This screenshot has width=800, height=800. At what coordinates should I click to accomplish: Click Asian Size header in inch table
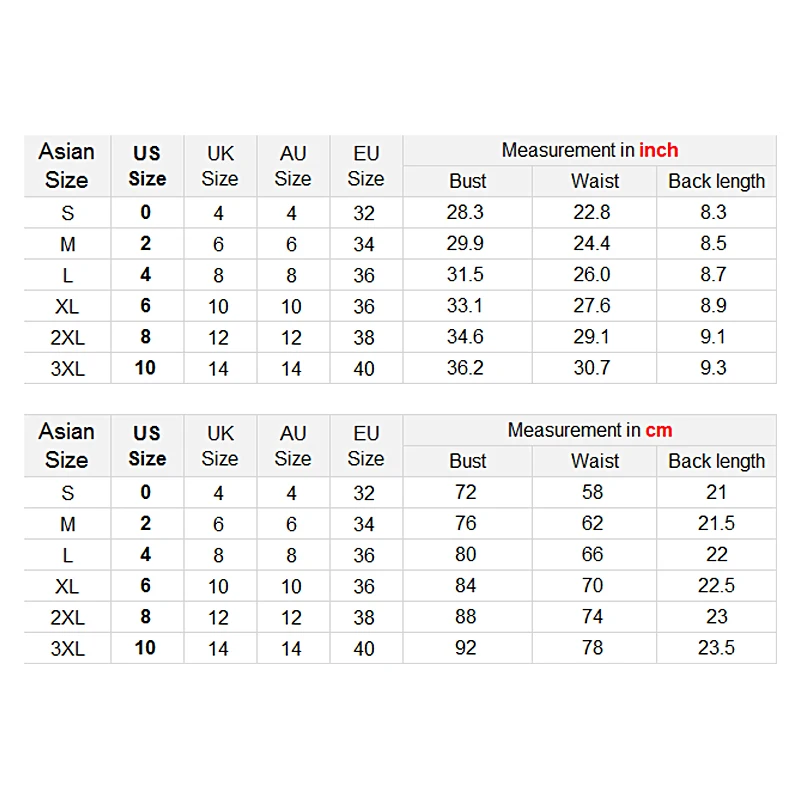[67, 166]
